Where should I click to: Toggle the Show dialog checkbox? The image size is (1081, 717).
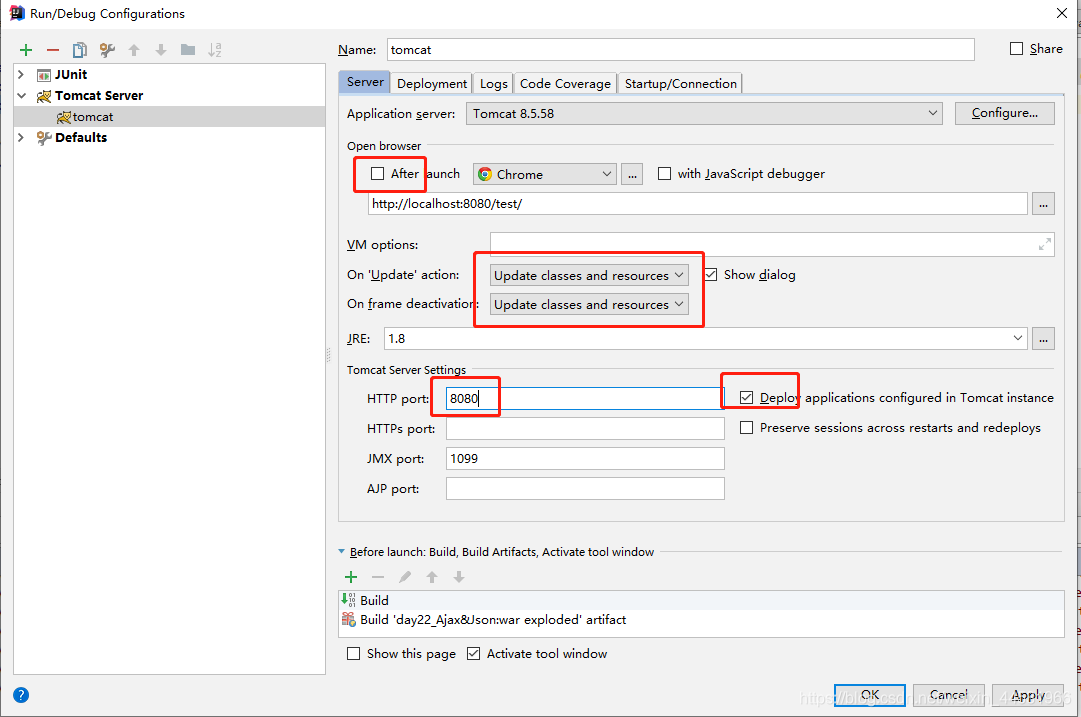click(x=711, y=274)
